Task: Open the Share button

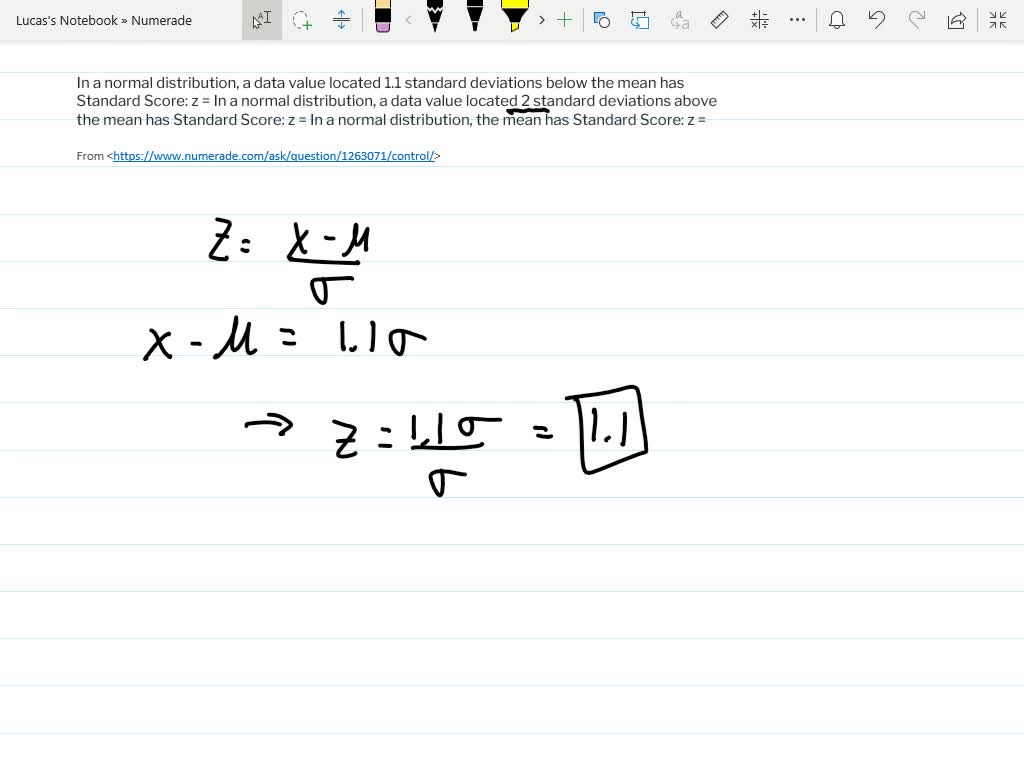Action: click(x=957, y=20)
